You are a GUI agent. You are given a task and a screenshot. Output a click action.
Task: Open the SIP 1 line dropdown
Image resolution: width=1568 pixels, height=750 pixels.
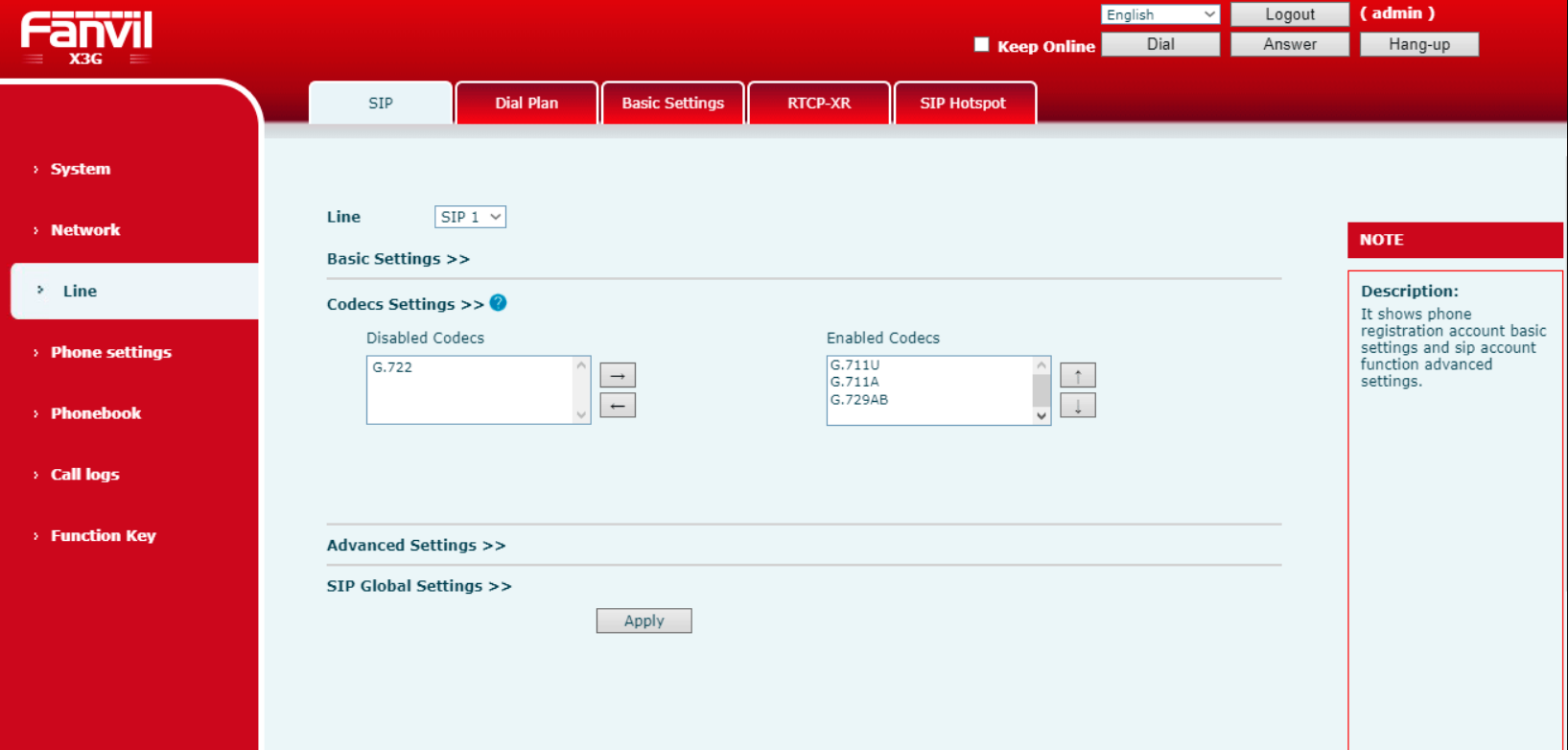coord(470,217)
